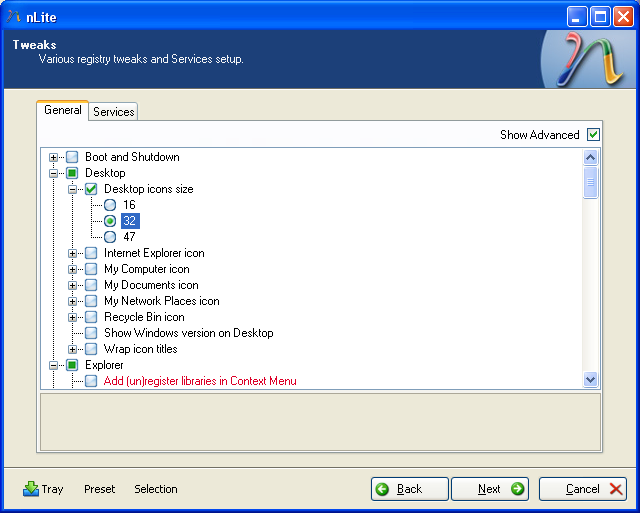
Task: Toggle the Desktop group checkbox
Action: 72,173
